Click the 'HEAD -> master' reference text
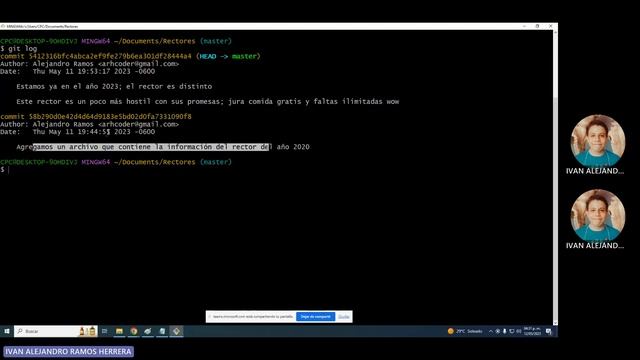640x360 pixels. (x=229, y=56)
